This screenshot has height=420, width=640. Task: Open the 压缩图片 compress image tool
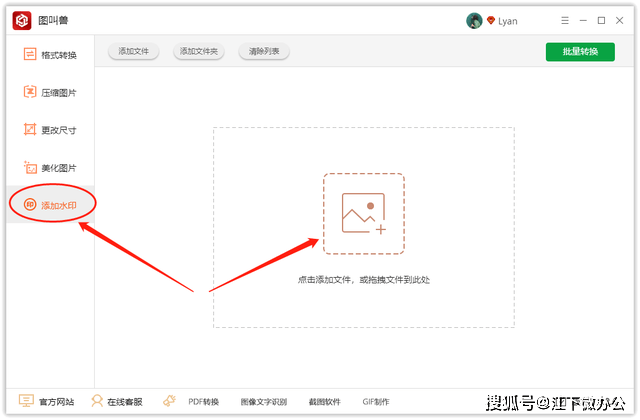[50, 93]
